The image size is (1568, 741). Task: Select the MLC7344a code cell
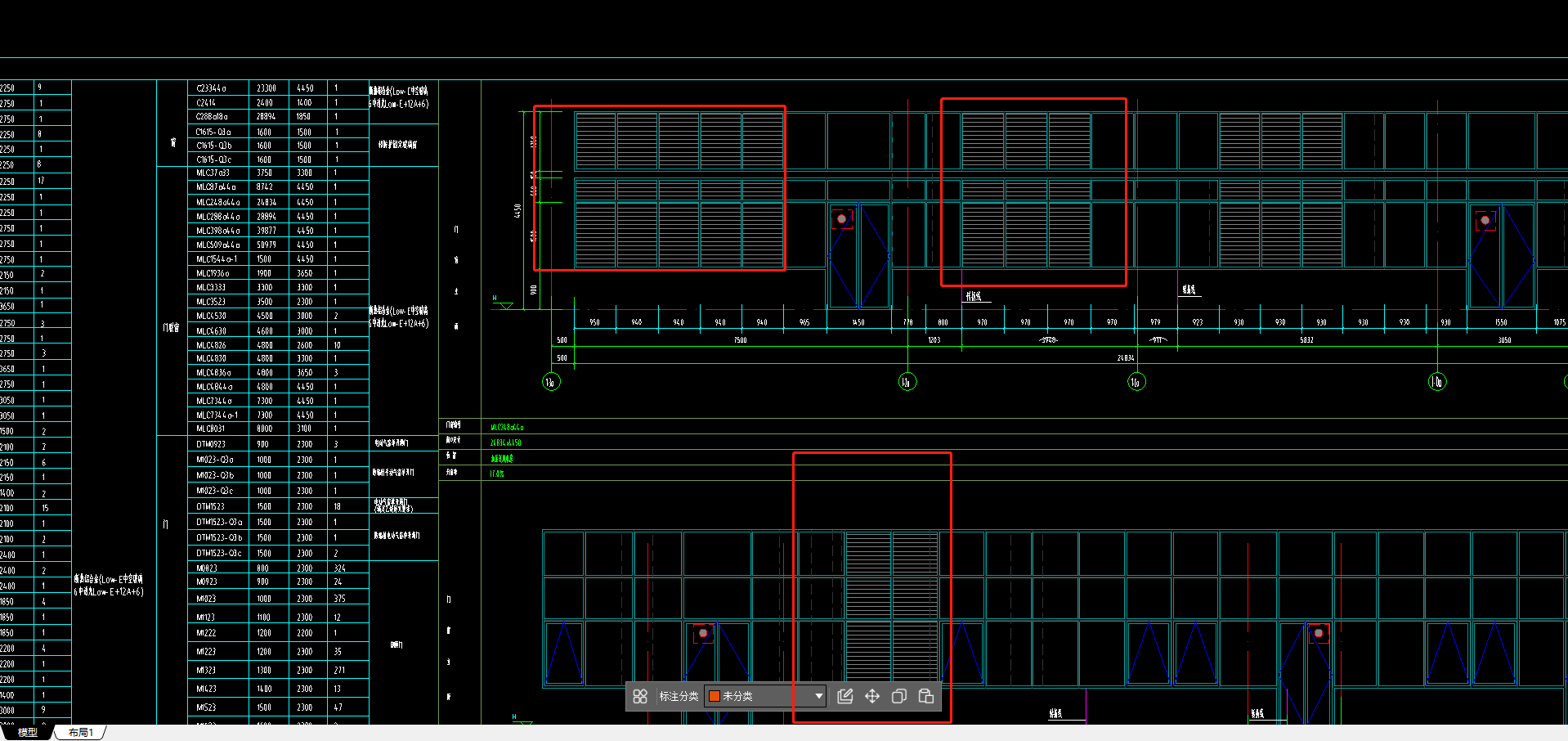tap(213, 402)
